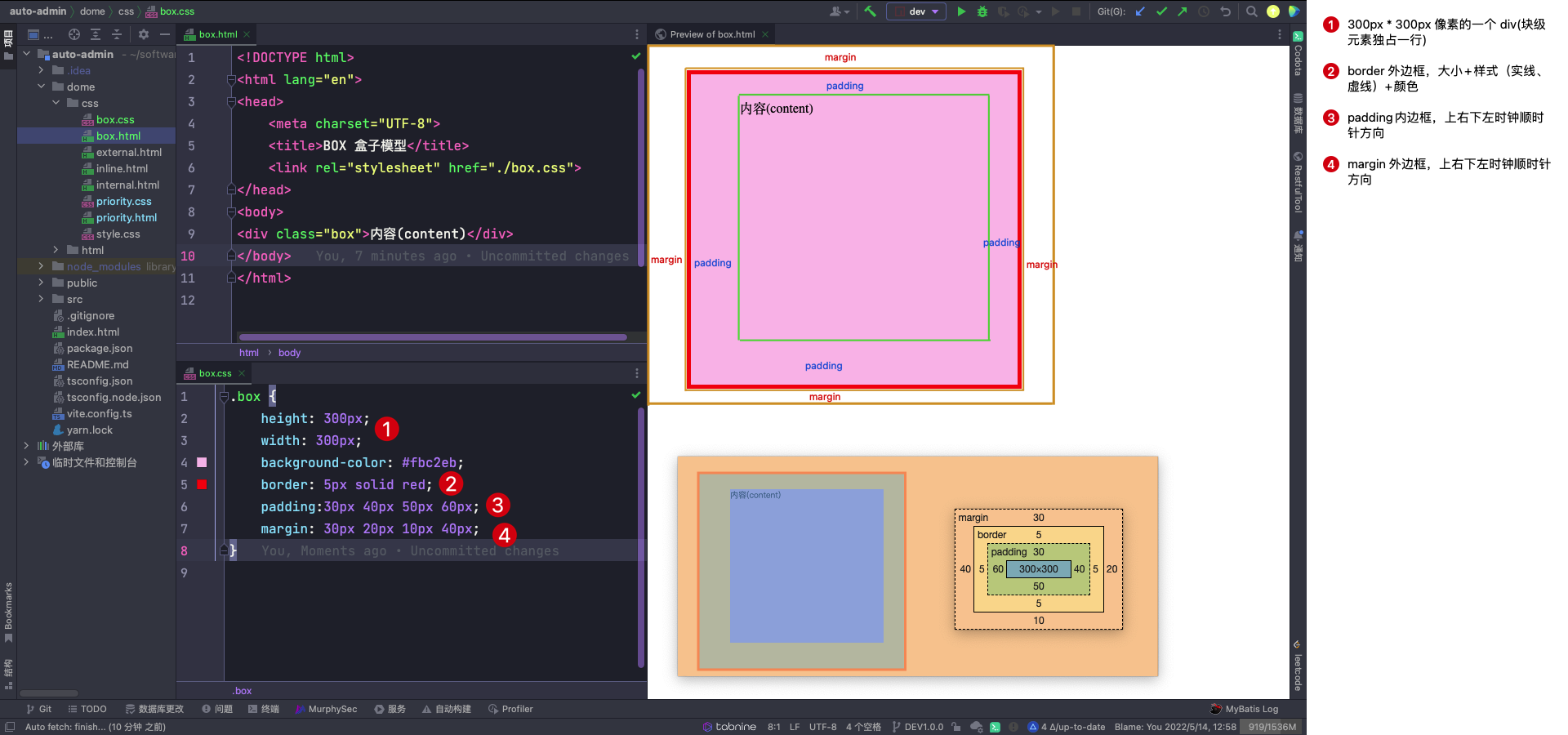This screenshot has width=1568, height=735.
Task: Click the Build project hammer icon
Action: (871, 11)
